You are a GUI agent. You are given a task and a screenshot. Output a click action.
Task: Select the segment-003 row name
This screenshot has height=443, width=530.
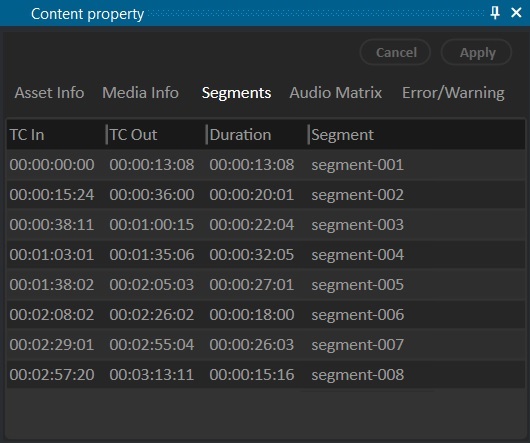[x=357, y=225]
